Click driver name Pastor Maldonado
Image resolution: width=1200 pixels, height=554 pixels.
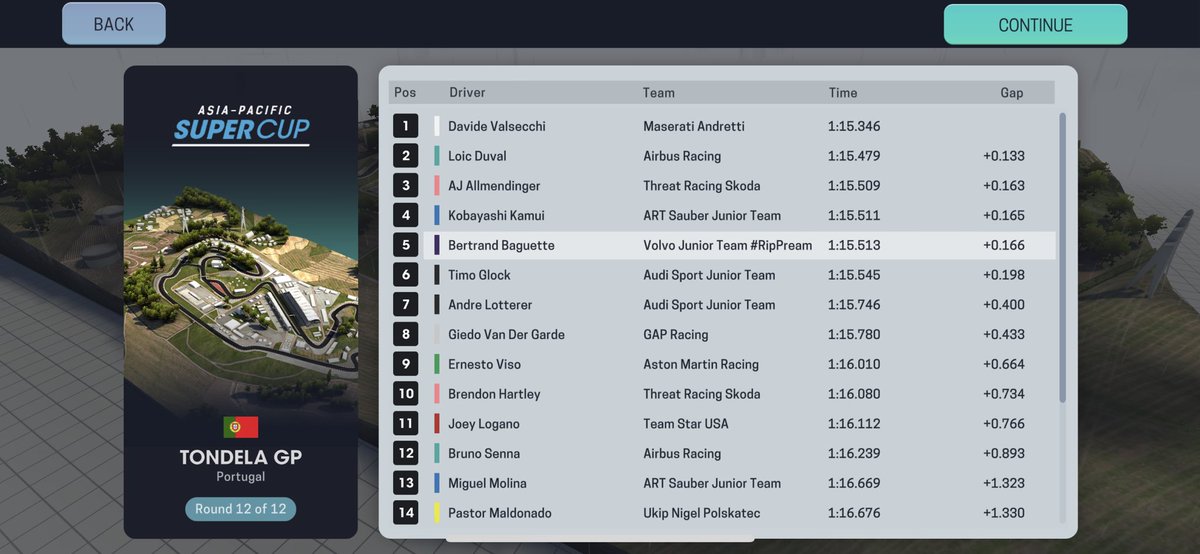point(500,513)
